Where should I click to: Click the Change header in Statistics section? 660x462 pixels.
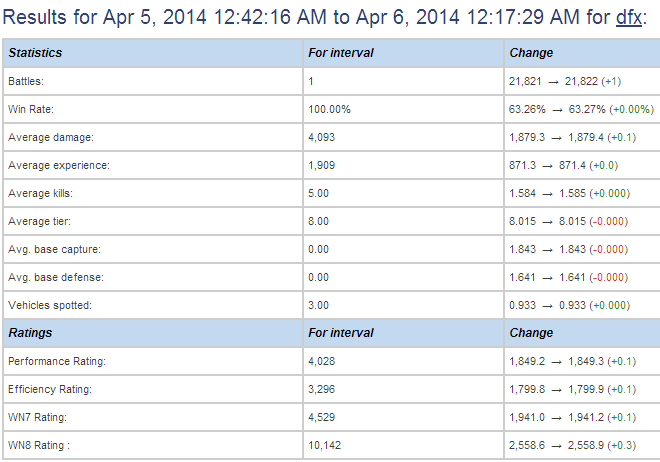[531, 53]
